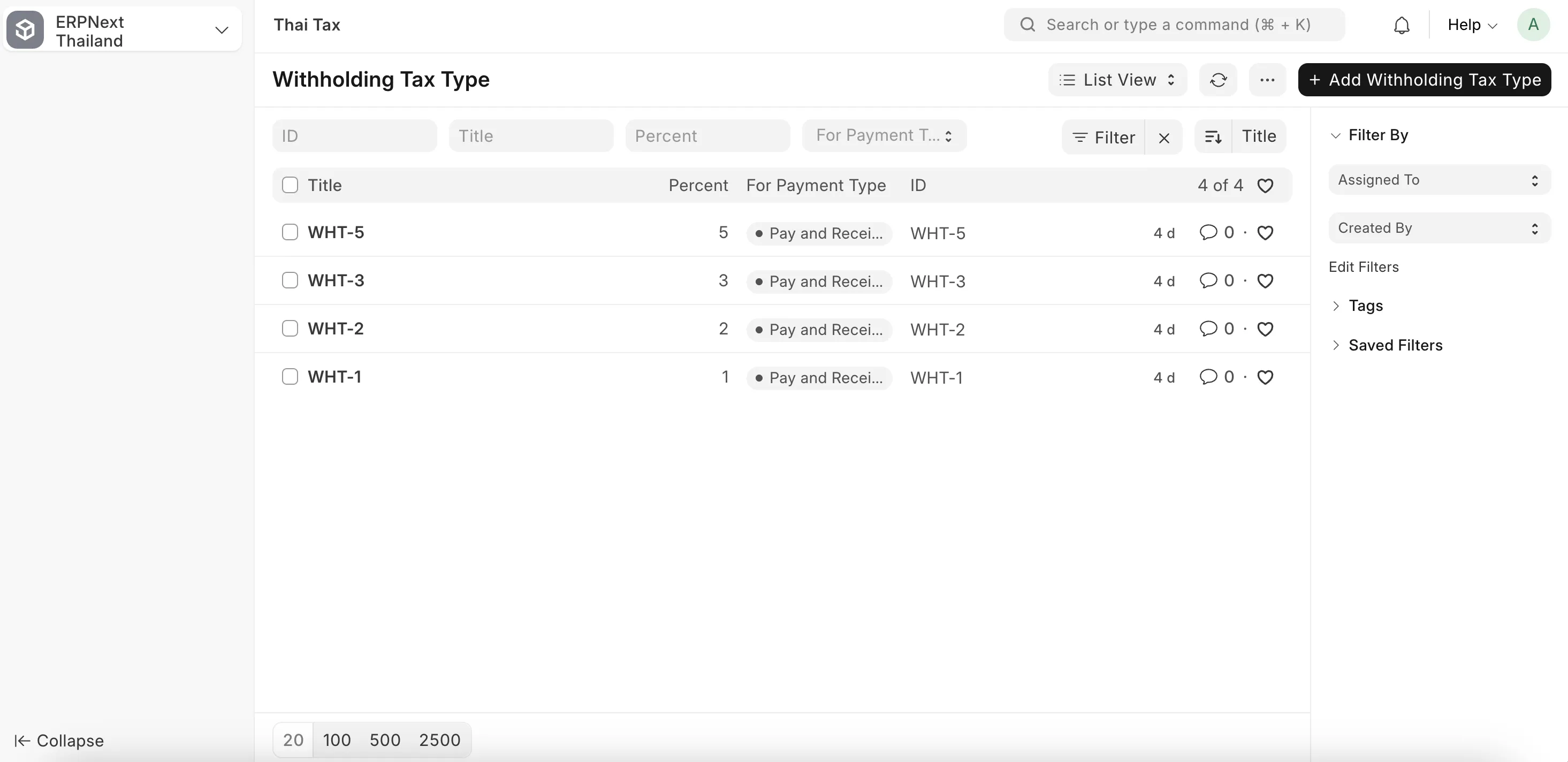Screen dimensions: 1568x762
Task: Open the List View switcher dropdown
Action: click(1117, 80)
